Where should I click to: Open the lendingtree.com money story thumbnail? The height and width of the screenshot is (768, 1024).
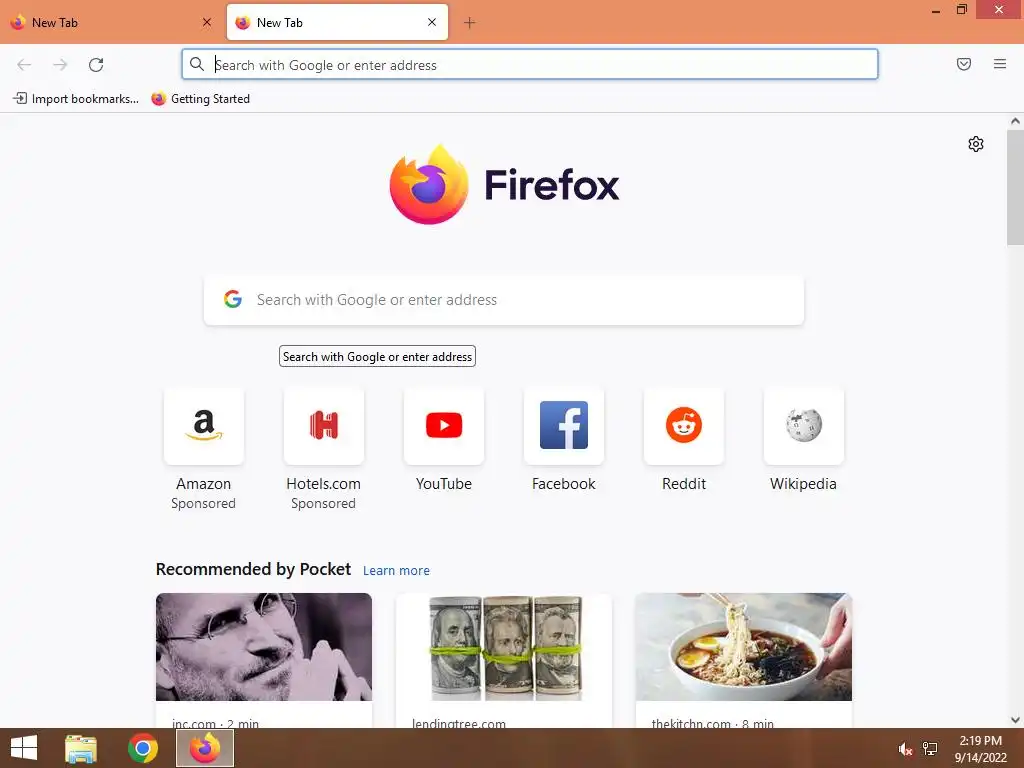pos(504,647)
